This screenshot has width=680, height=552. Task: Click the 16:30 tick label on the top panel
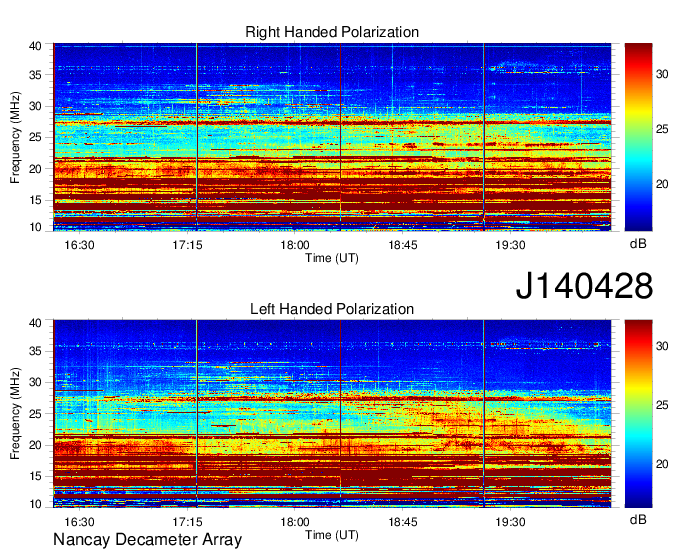point(79,245)
